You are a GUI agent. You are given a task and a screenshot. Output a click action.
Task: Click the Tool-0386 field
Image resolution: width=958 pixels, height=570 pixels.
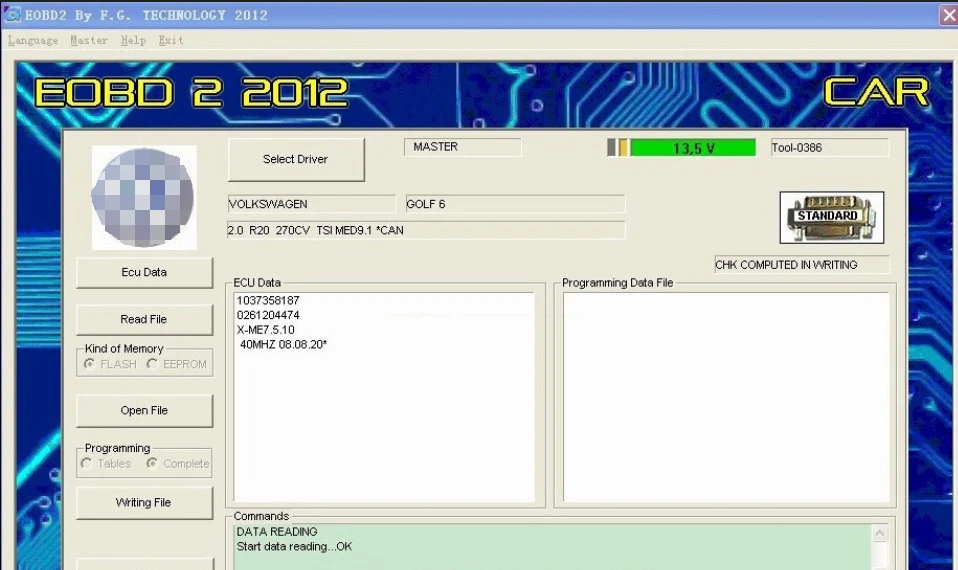pyautogui.click(x=830, y=148)
